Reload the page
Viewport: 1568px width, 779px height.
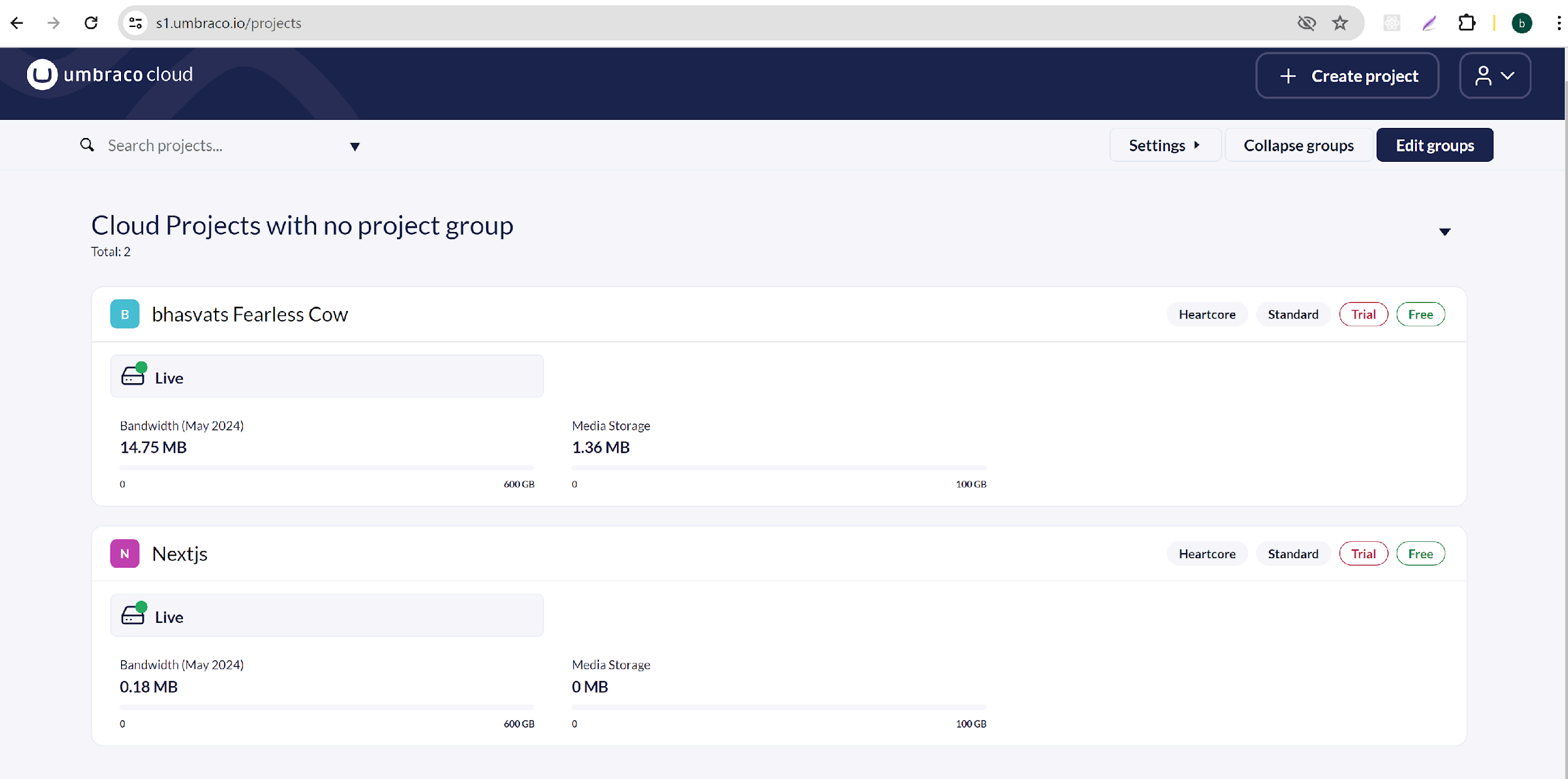click(x=91, y=23)
